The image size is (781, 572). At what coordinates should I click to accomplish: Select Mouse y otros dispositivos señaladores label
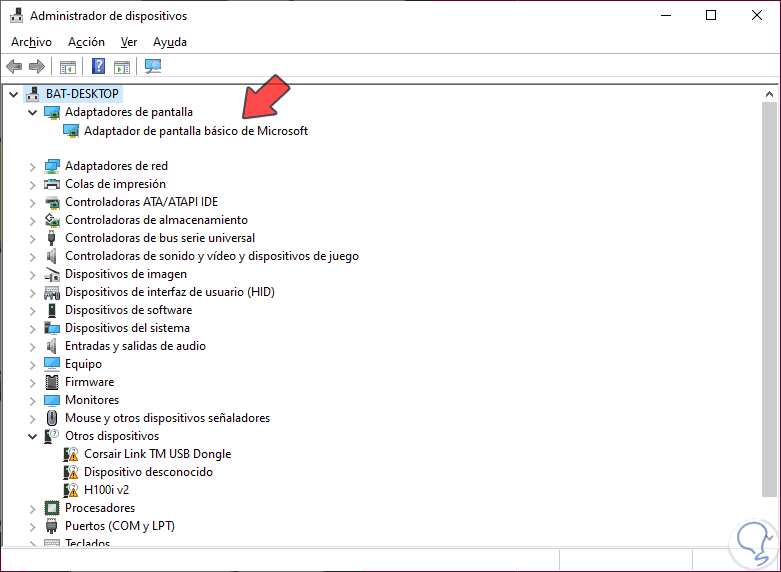[167, 418]
